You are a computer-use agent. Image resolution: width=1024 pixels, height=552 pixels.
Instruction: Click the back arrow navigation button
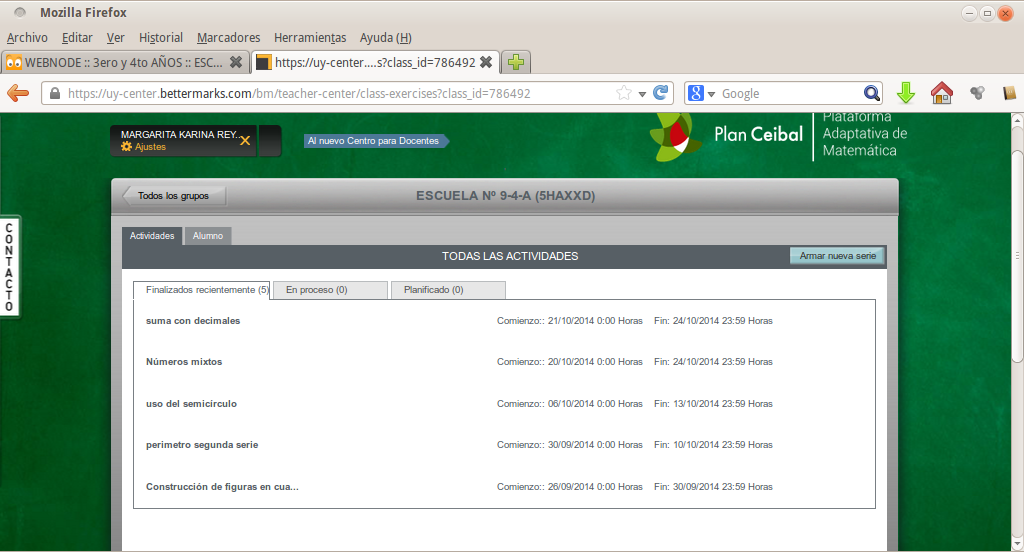(x=17, y=93)
